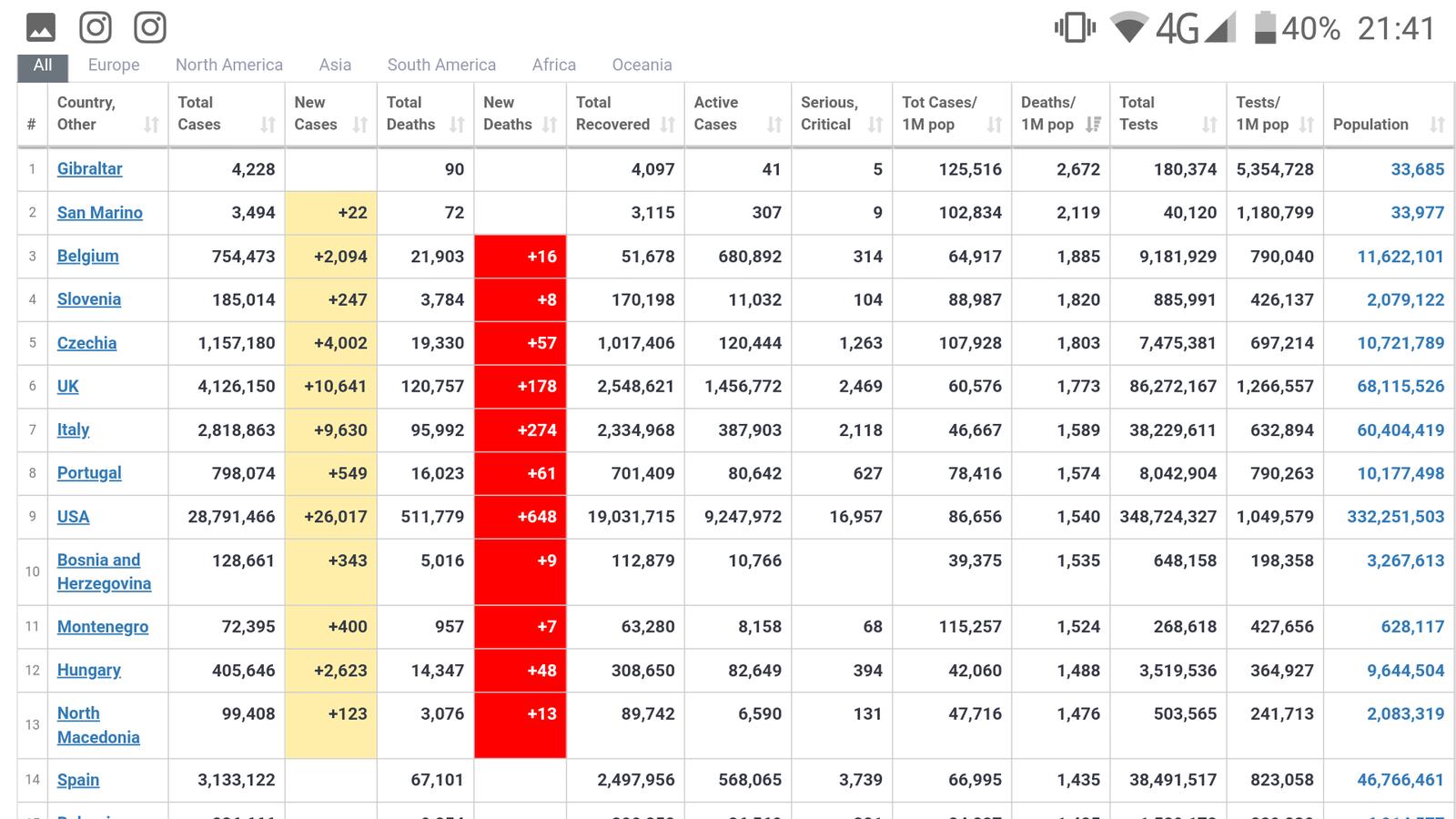Click Italy's yellow +9,630 new cases cell
Screen dimensions: 1456x819
331,430
